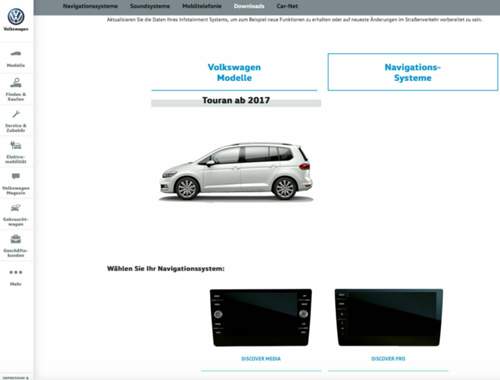Click the white Touran car image
The image size is (500, 380).
pyautogui.click(x=236, y=172)
